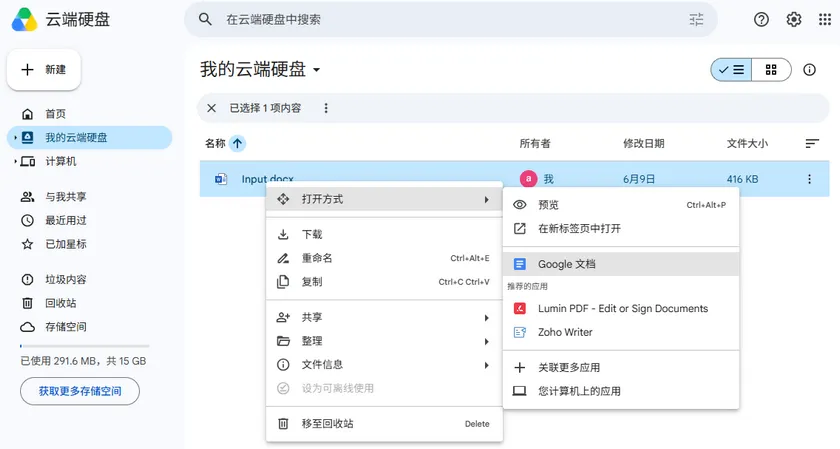Click the 已加星标 star icon
Screen dimensions: 840x449
coord(27,244)
